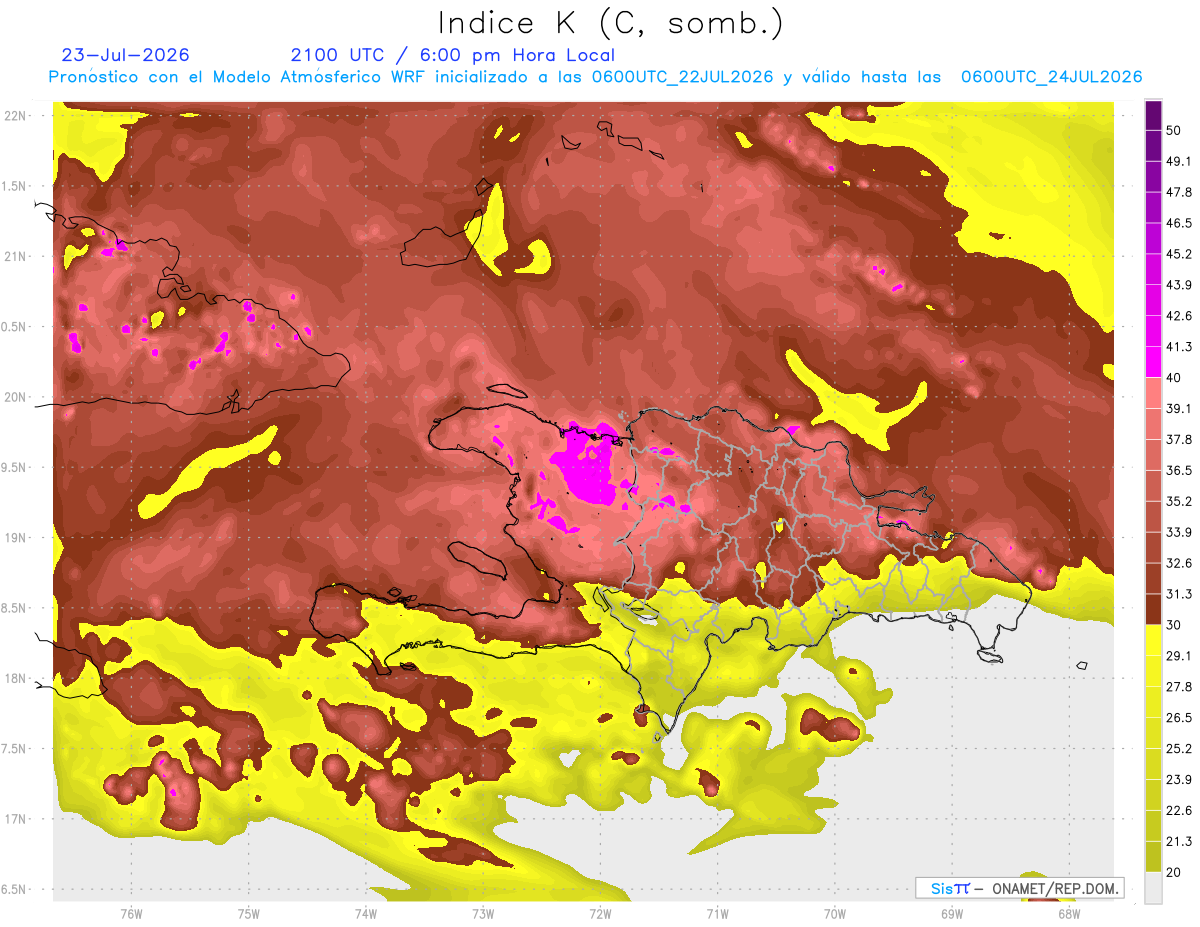Click the colorbar value "46.5"
The image size is (1200, 927).
[1179, 223]
